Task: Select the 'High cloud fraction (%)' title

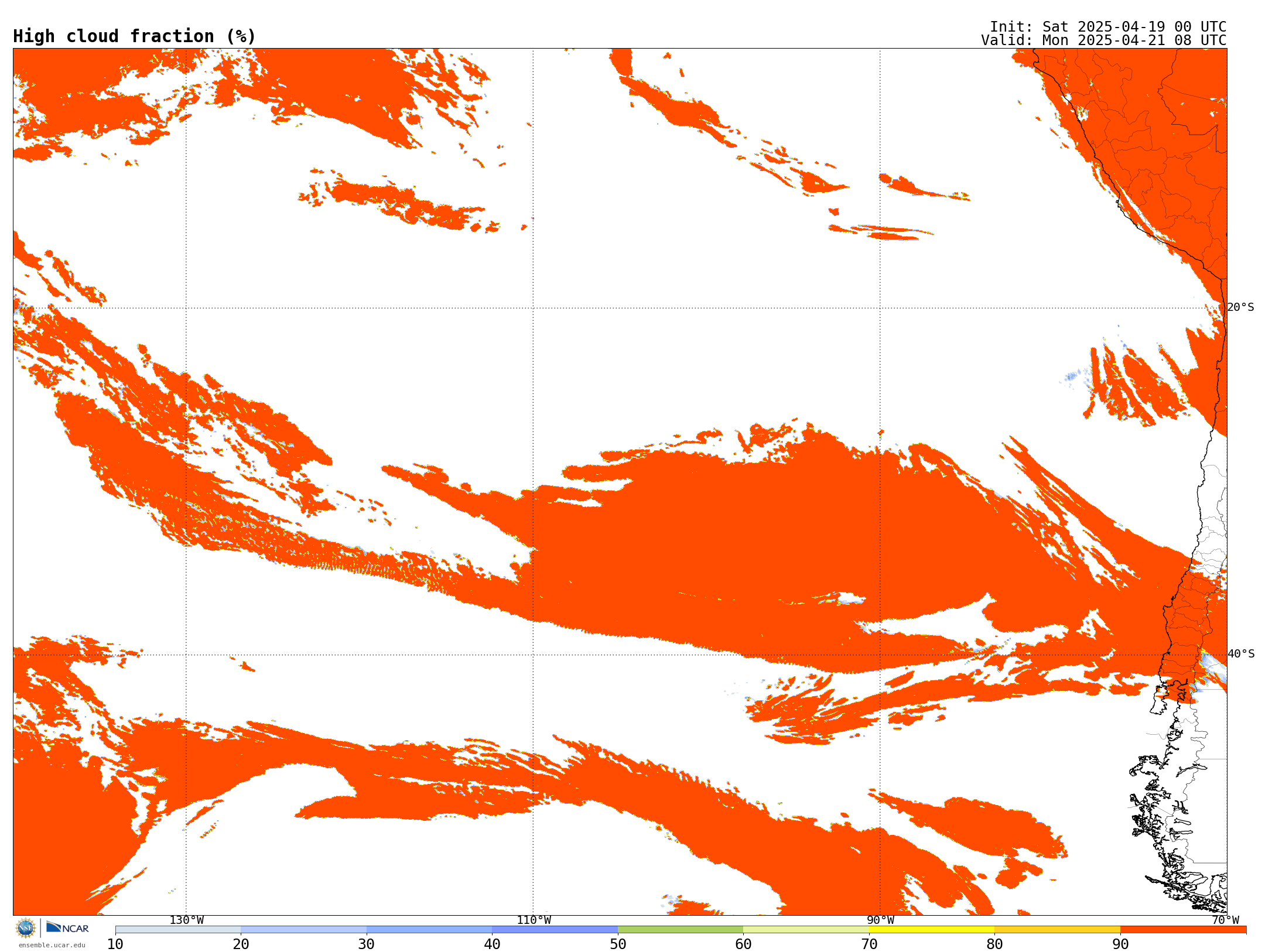Action: point(135,36)
